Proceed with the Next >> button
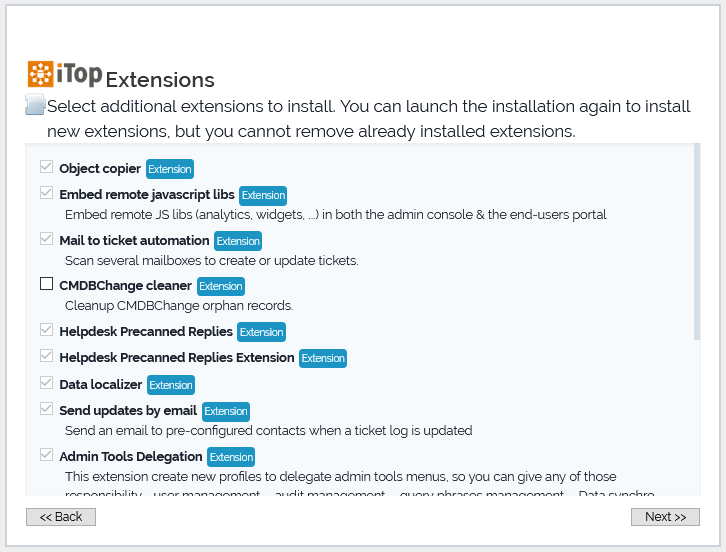 click(665, 517)
